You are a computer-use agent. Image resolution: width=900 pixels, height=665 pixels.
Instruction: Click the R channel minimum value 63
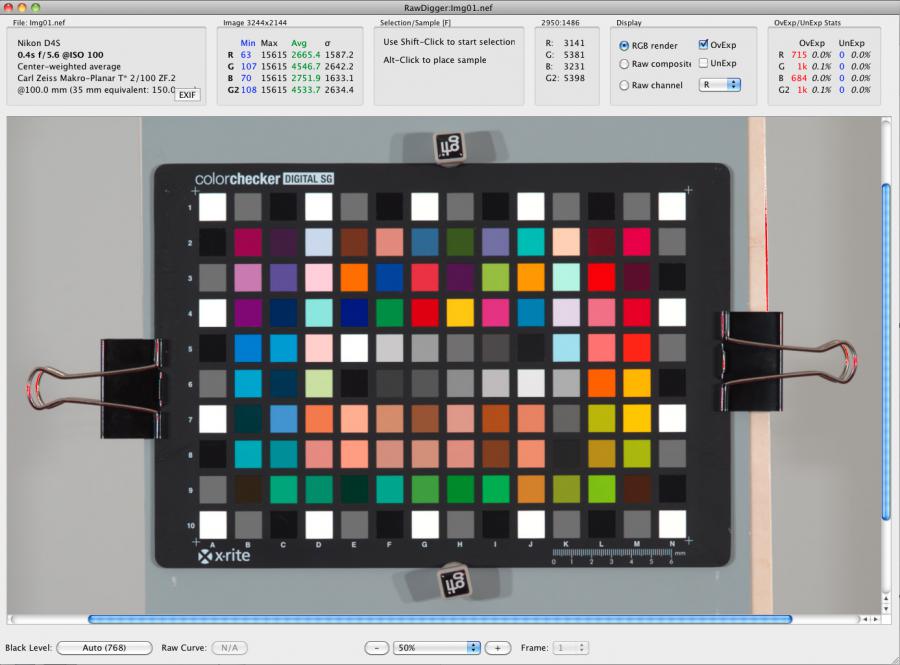pos(246,55)
